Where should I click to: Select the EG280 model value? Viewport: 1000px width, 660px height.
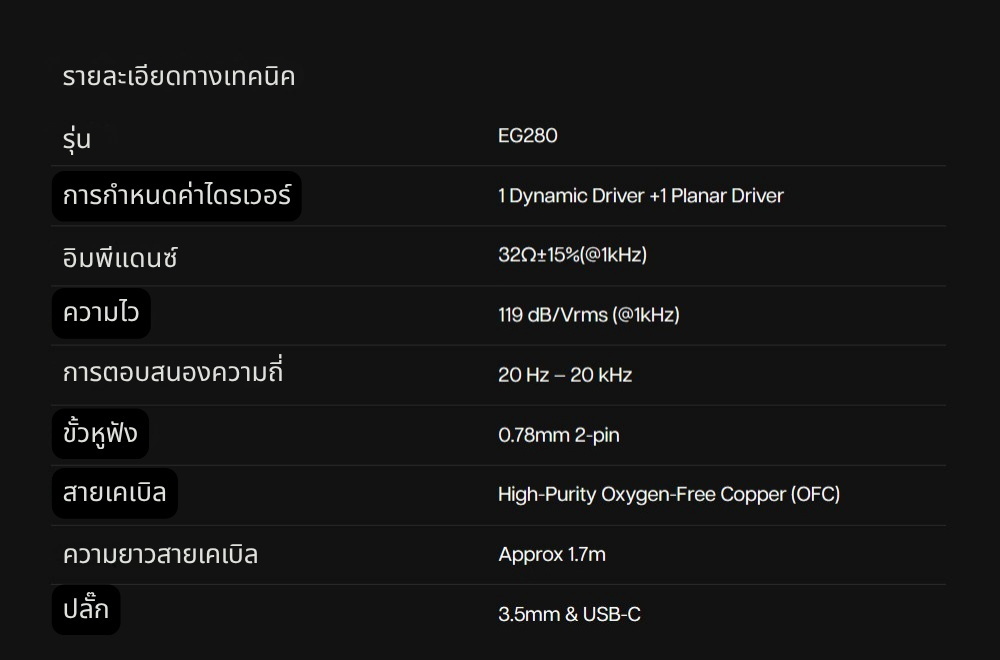[x=527, y=136]
